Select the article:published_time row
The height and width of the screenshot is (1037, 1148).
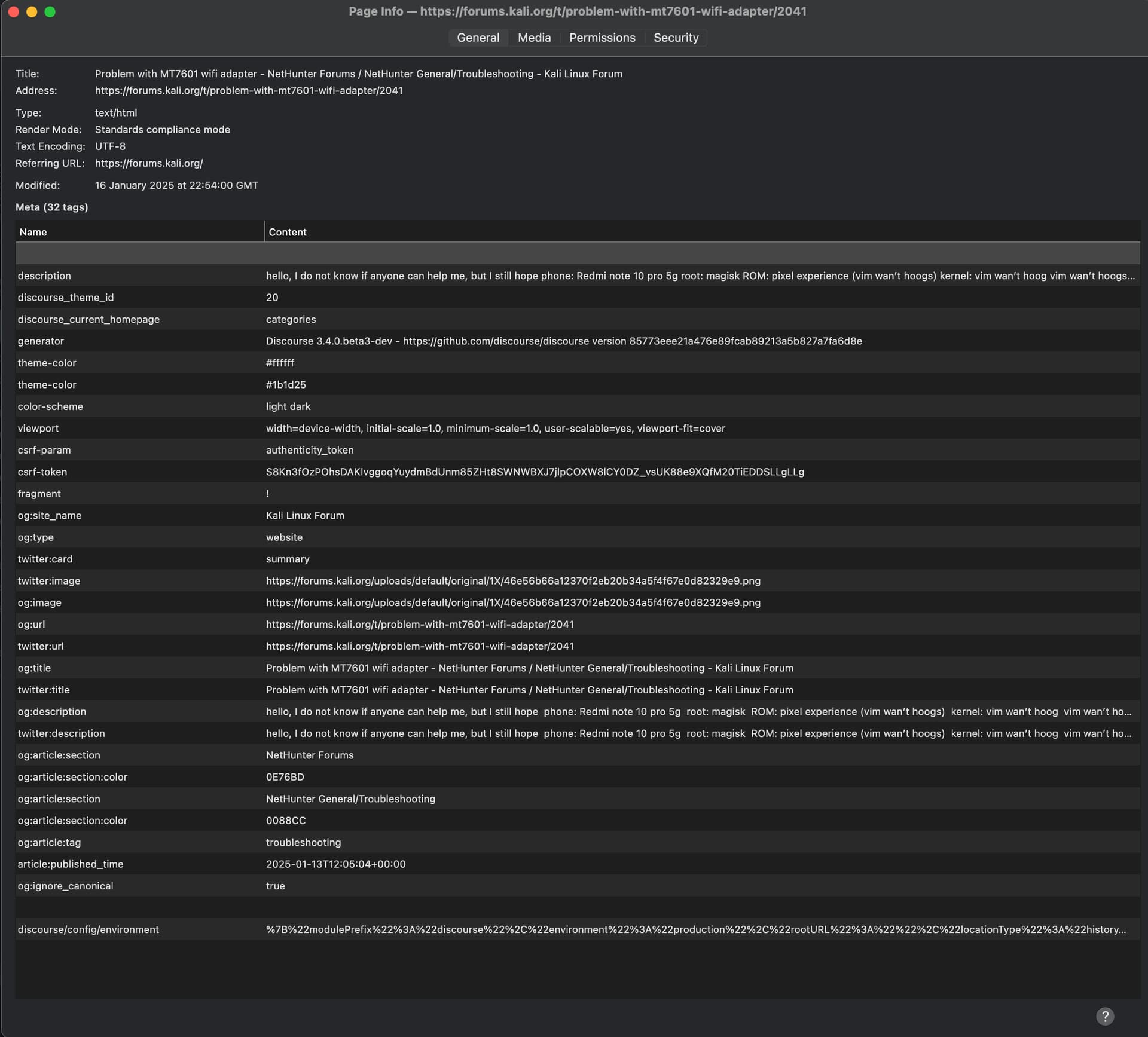click(578, 865)
